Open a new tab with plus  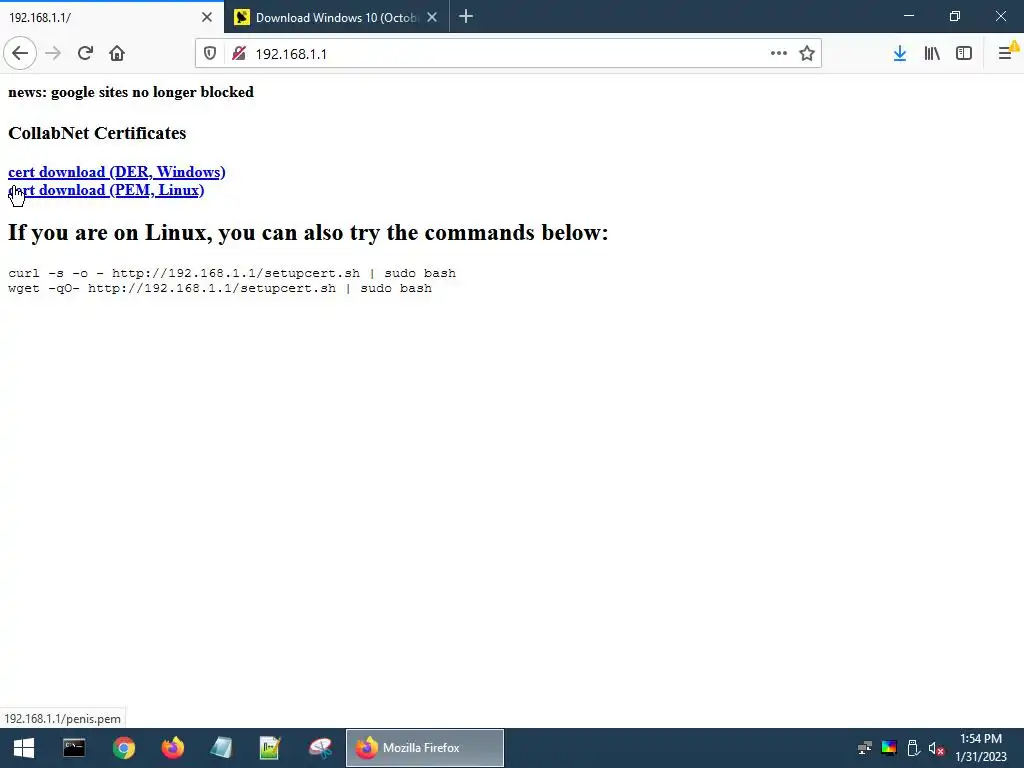pos(466,17)
